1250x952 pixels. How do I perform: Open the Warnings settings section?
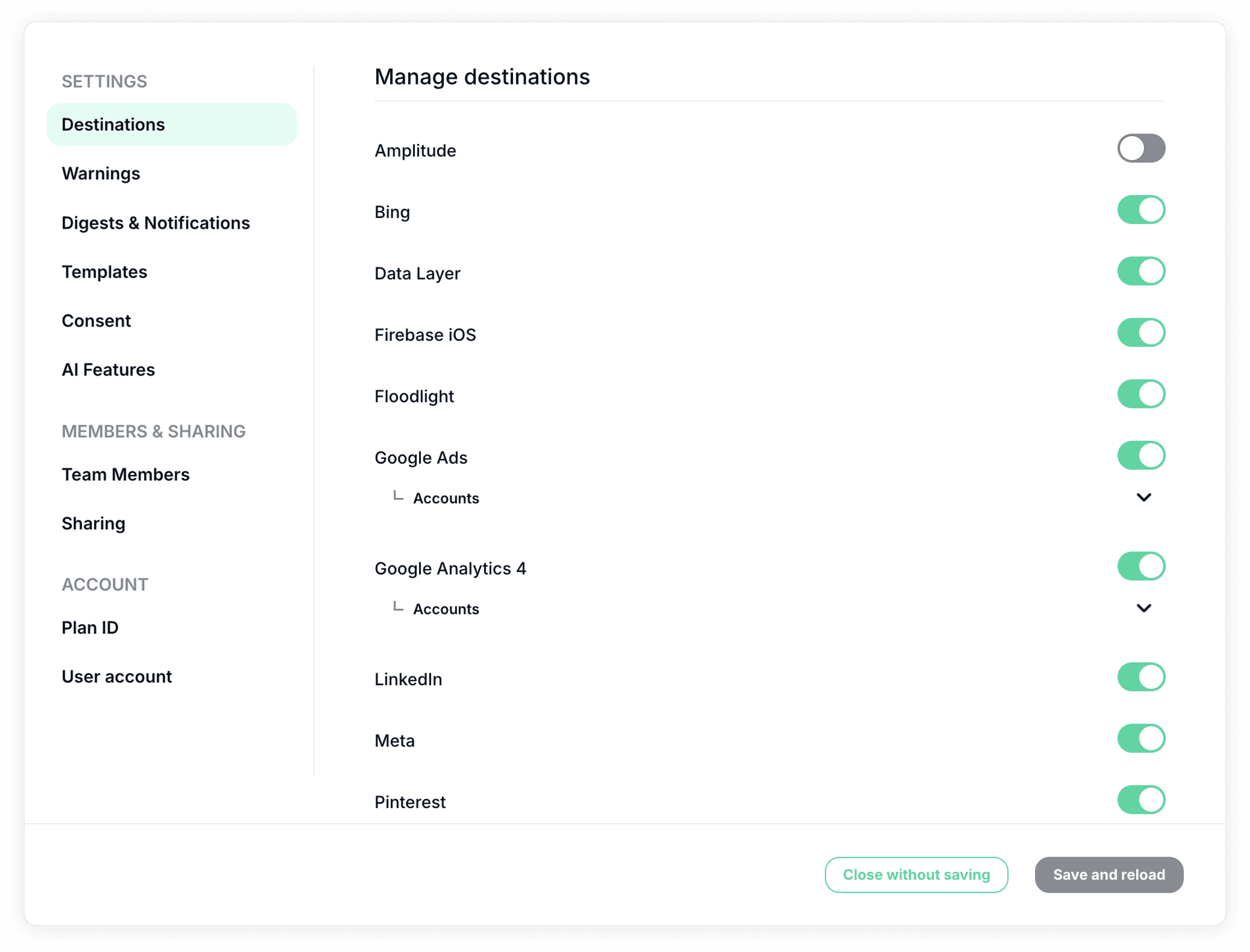[x=101, y=173]
